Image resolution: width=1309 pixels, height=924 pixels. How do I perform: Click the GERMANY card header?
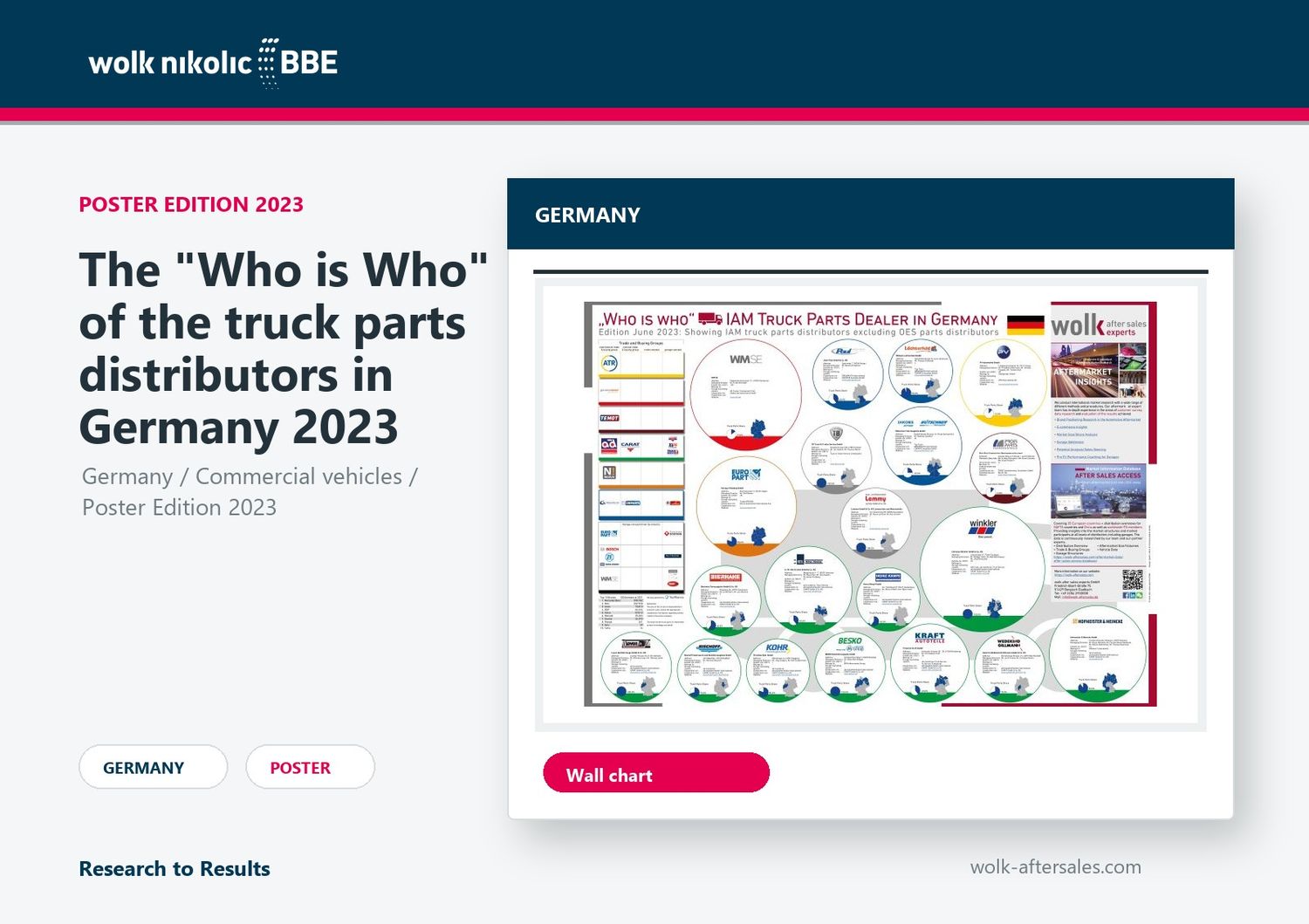pyautogui.click(x=871, y=215)
